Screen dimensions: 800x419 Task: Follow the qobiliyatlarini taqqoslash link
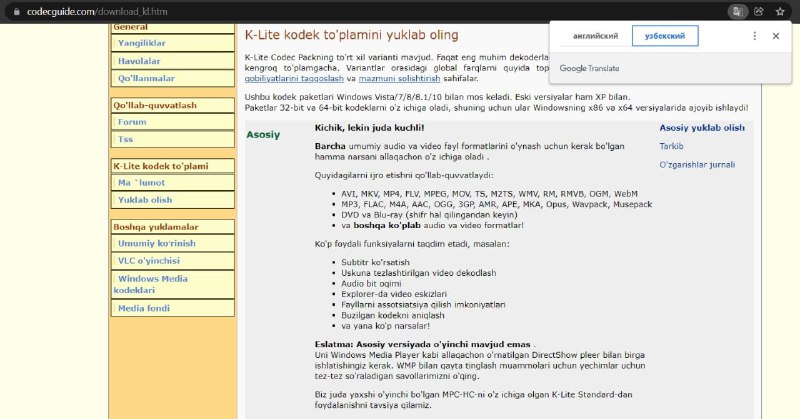[x=294, y=79]
